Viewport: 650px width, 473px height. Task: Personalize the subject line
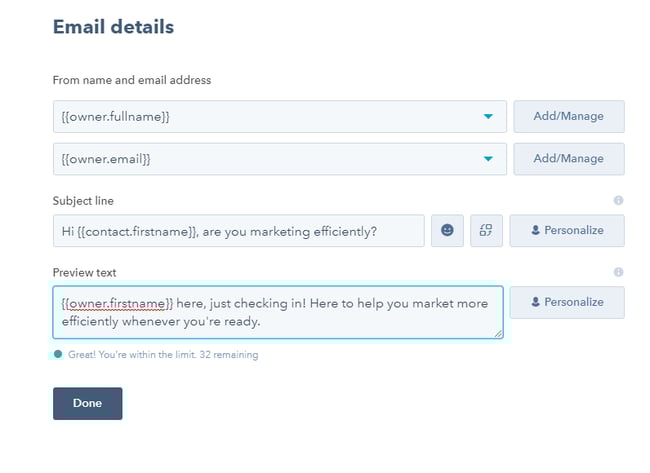(x=567, y=230)
